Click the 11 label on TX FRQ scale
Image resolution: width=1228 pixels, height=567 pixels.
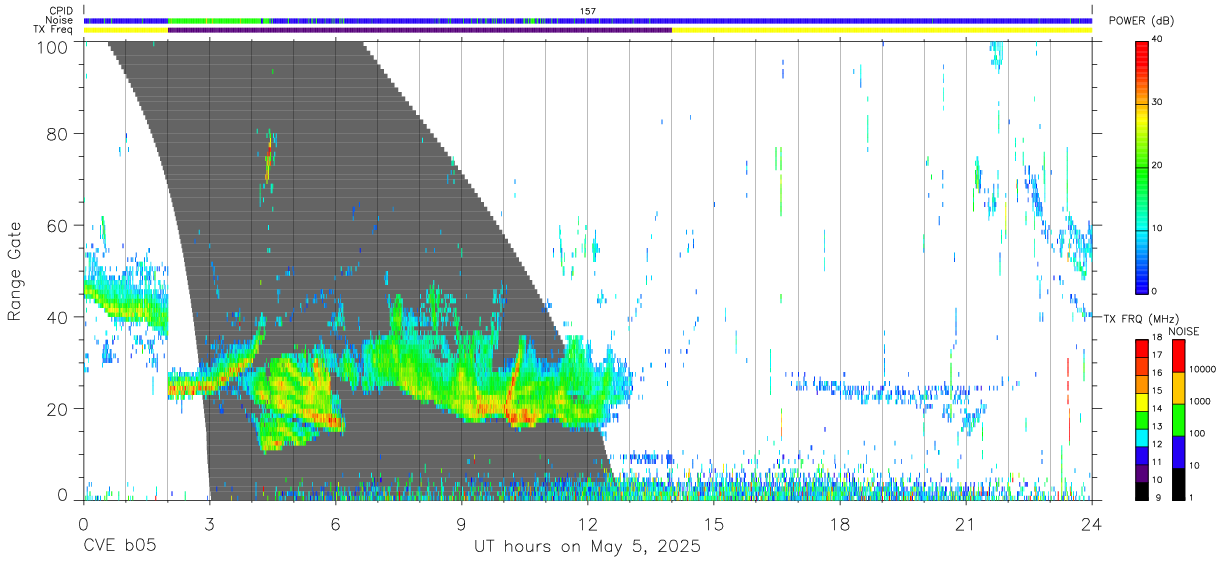click(x=1159, y=462)
